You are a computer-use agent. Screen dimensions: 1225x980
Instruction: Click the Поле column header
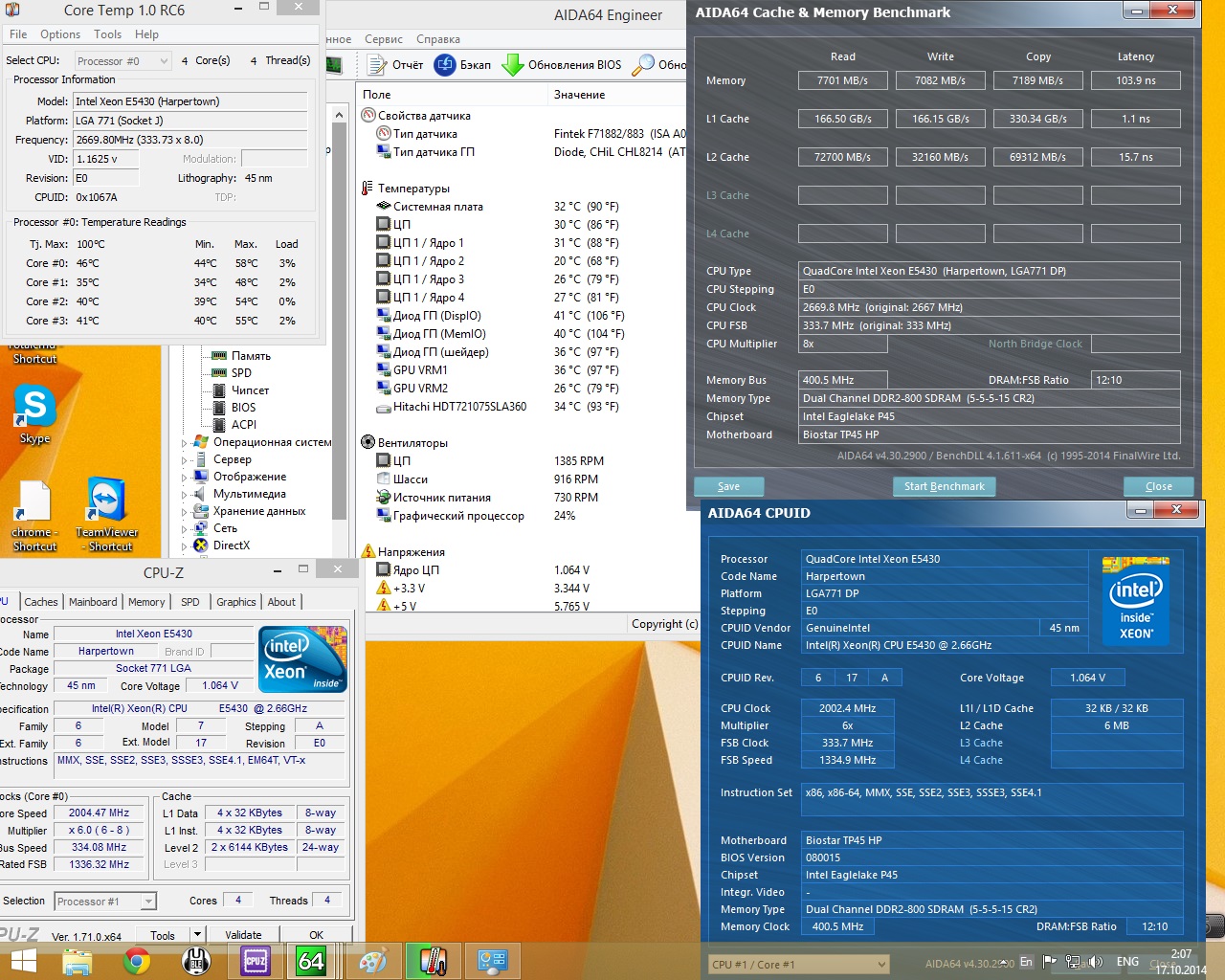click(452, 95)
